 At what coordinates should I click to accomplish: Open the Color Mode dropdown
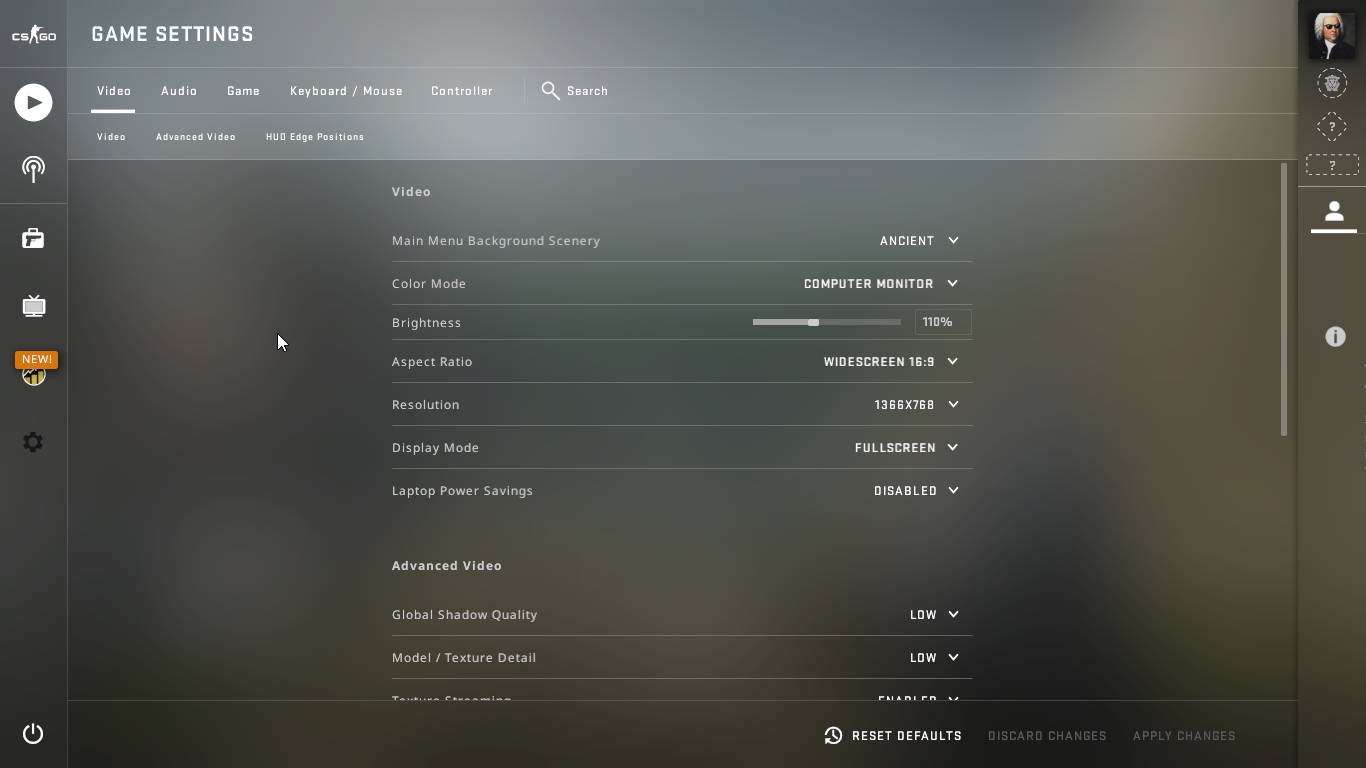pyautogui.click(x=881, y=284)
